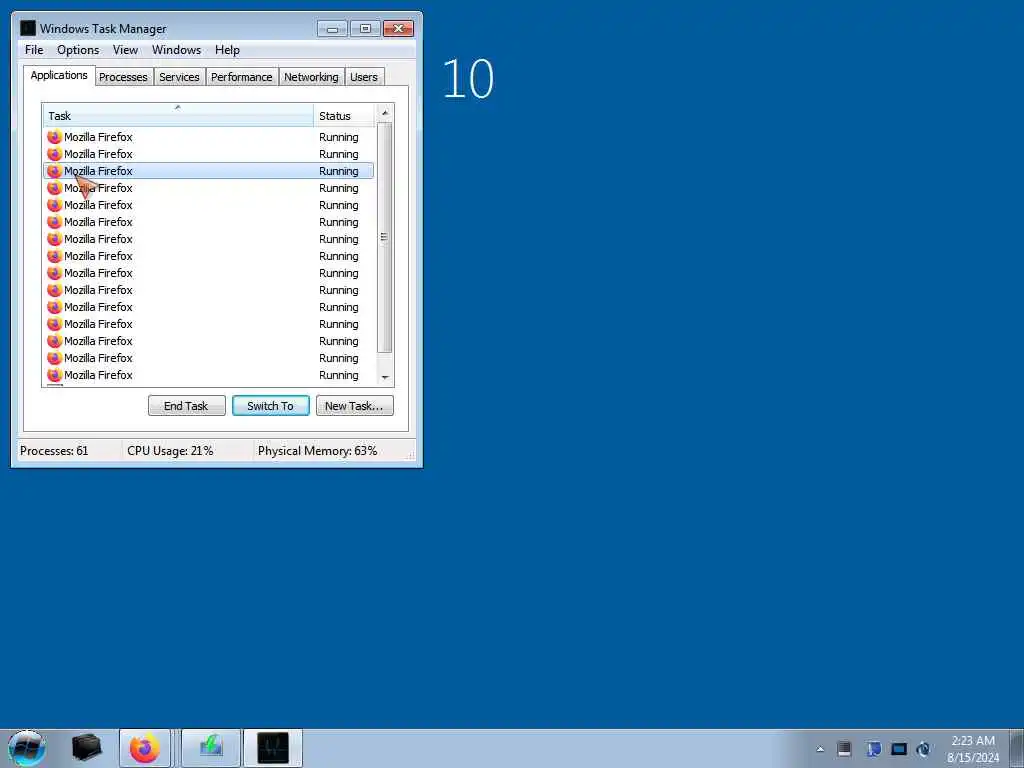Click the blue flag tray icon
This screenshot has height=768, width=1024.
pos(874,749)
